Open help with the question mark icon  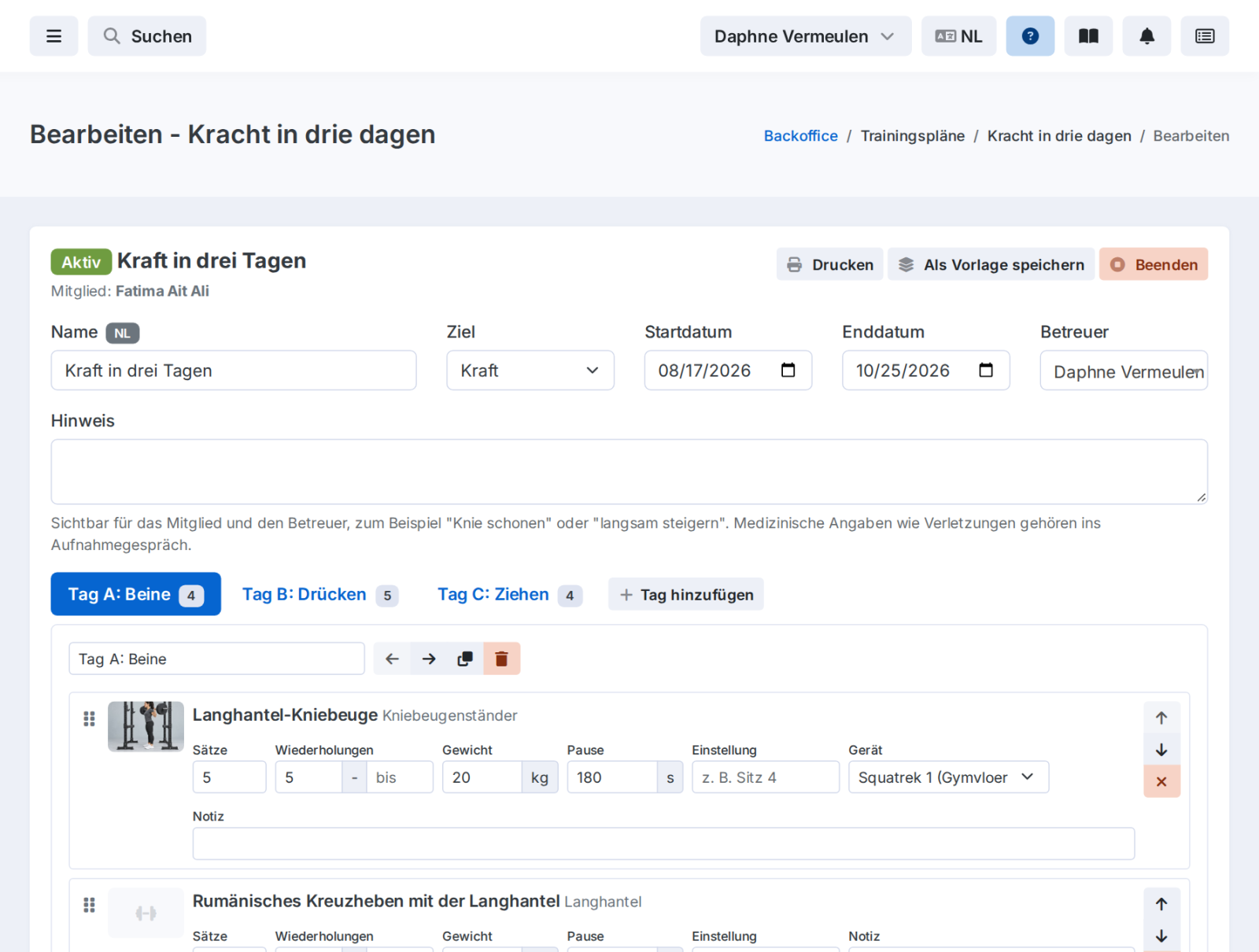[1030, 36]
